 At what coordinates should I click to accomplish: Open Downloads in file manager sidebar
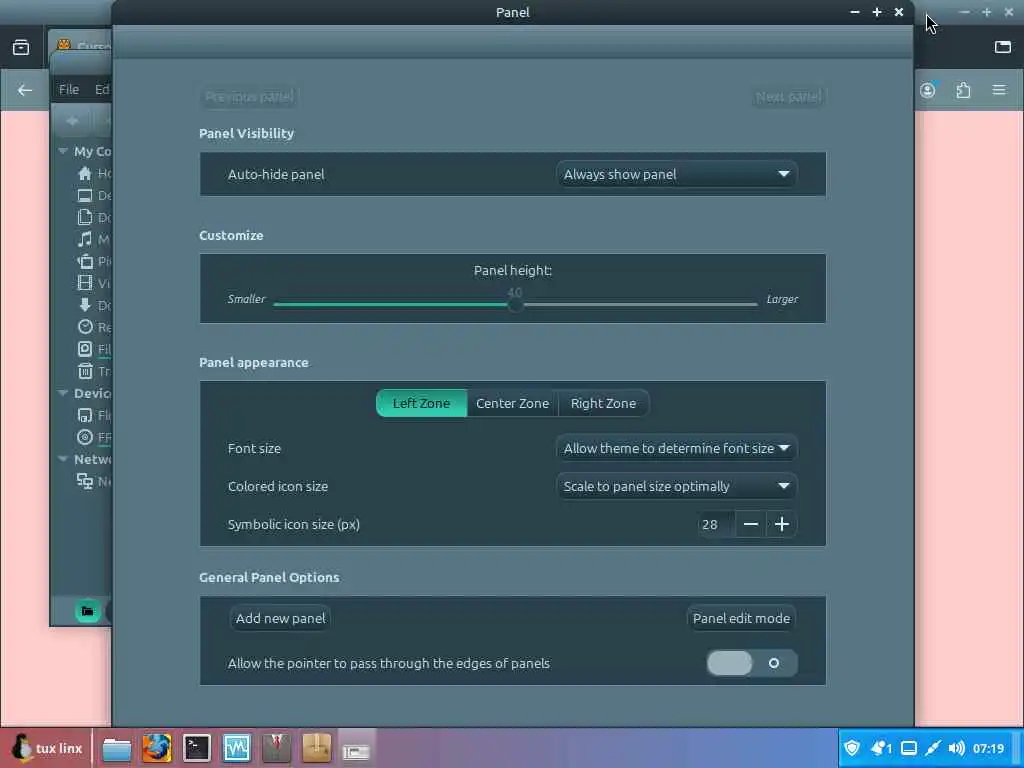coord(93,305)
